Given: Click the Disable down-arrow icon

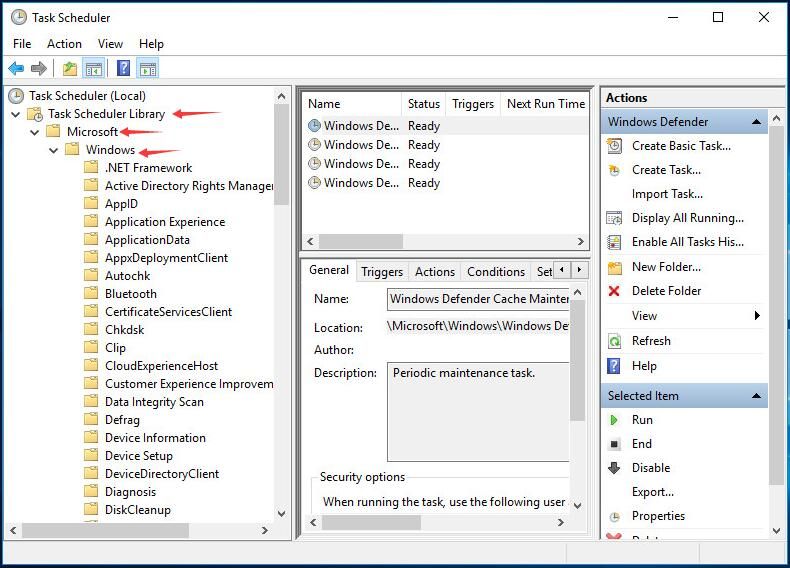Looking at the screenshot, I should tap(614, 468).
